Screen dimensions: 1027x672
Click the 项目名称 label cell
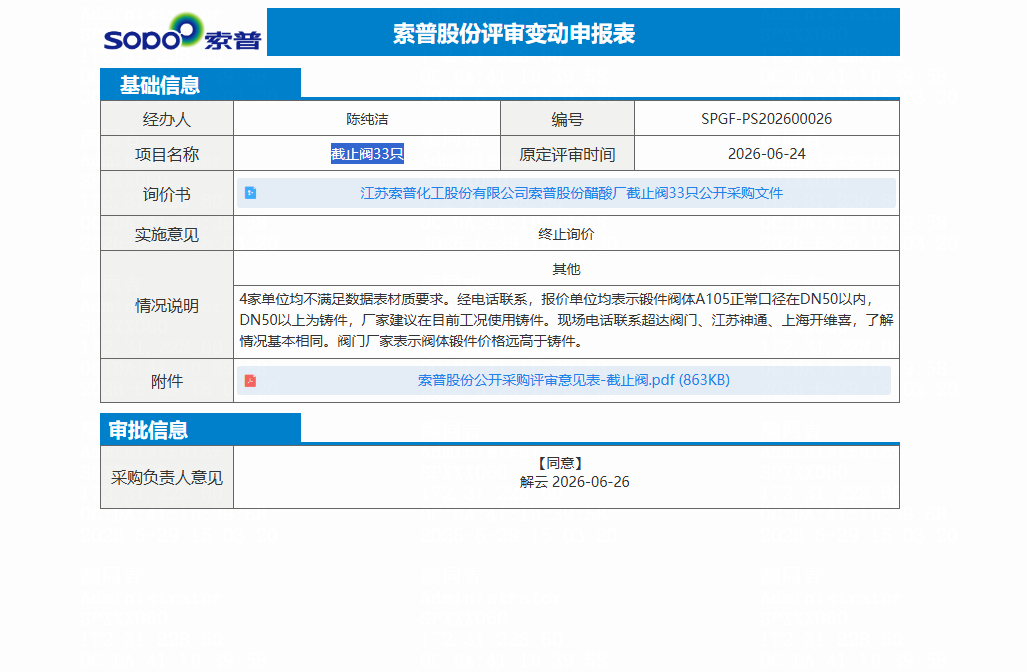click(167, 154)
